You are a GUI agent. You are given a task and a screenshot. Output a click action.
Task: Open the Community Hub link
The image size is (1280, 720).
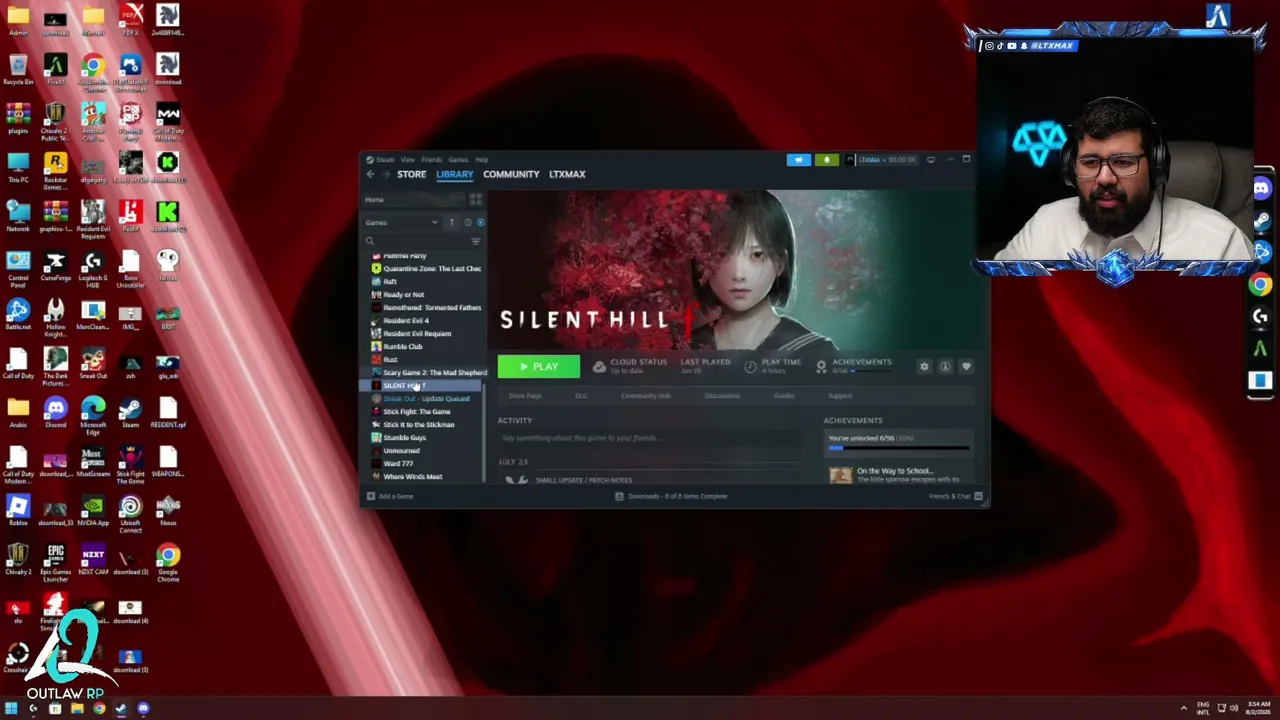646,396
